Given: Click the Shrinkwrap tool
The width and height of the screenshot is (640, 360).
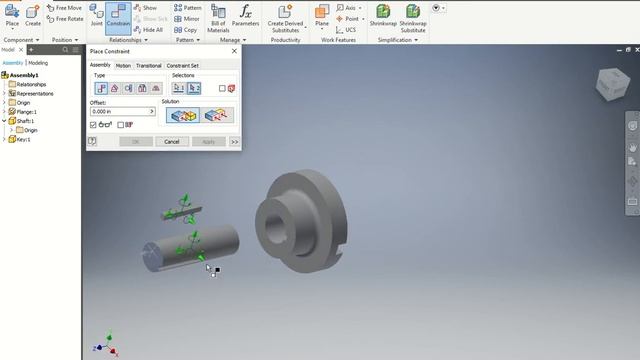Looking at the screenshot, I should pyautogui.click(x=383, y=16).
